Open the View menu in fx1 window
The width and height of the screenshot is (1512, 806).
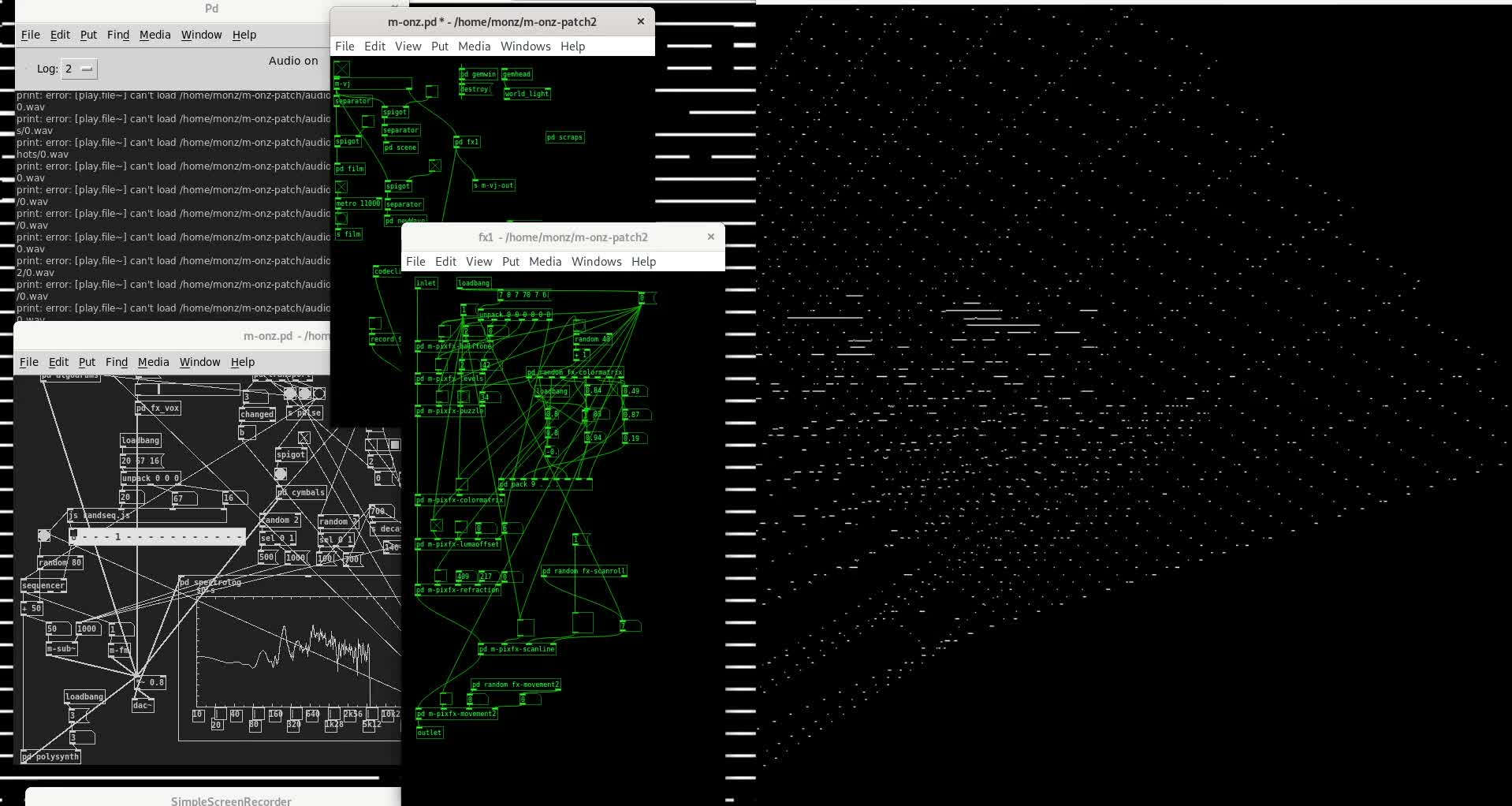479,262
